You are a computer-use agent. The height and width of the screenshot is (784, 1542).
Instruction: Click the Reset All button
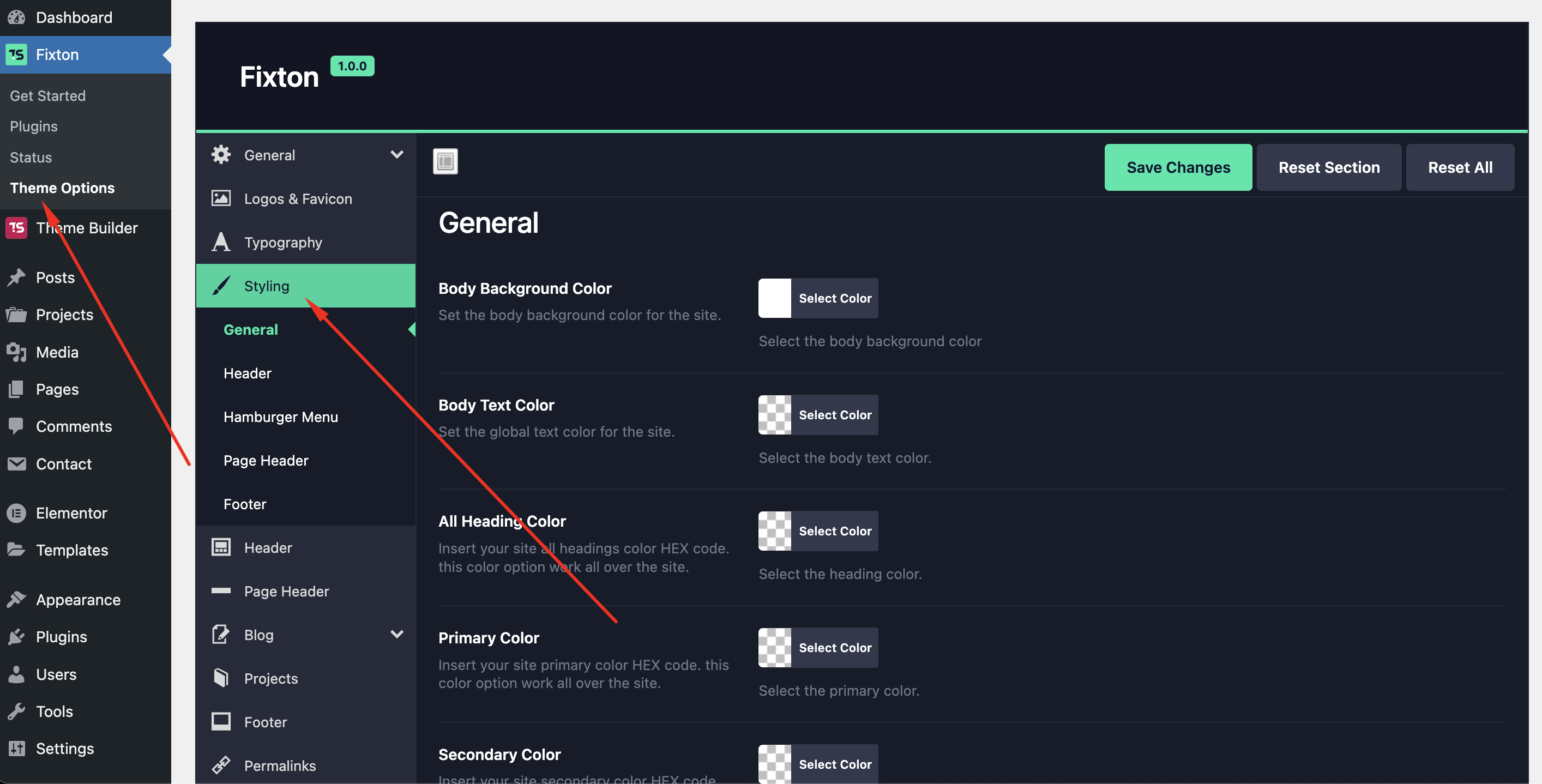tap(1459, 167)
